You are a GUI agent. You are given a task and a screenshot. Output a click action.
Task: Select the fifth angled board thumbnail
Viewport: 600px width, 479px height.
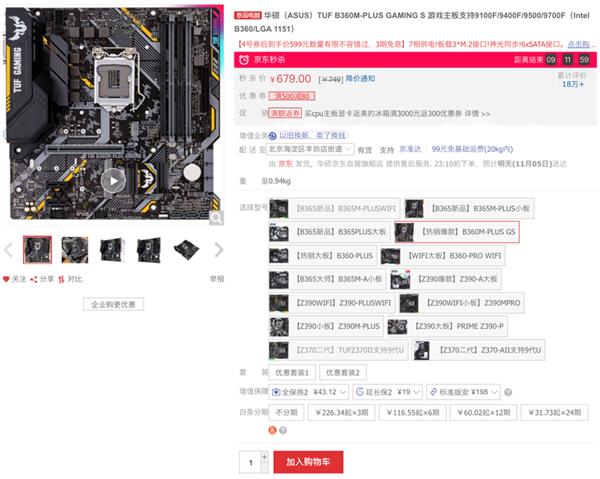186,250
